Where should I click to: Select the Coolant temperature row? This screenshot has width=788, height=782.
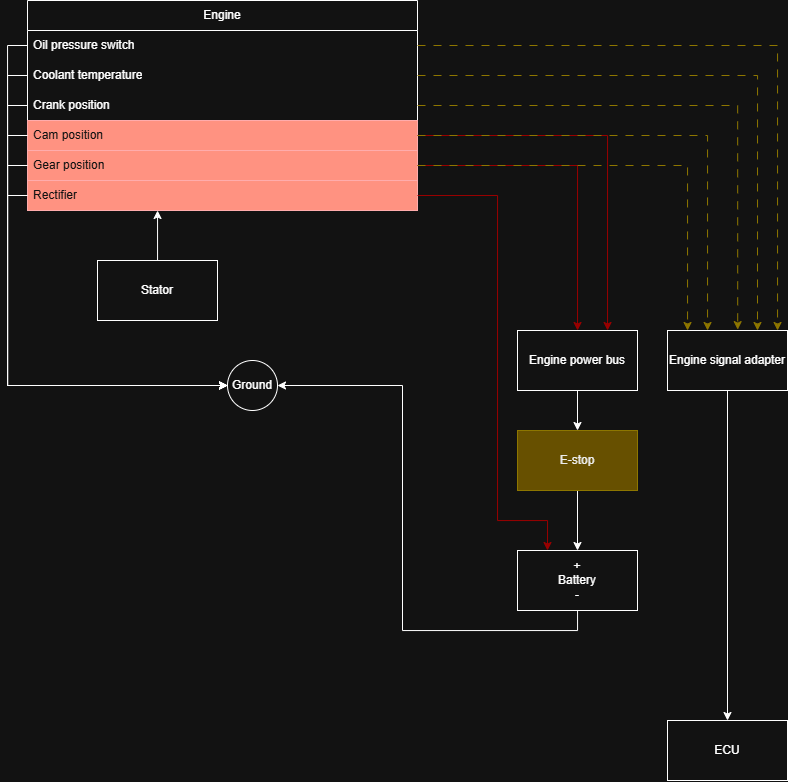coord(222,75)
